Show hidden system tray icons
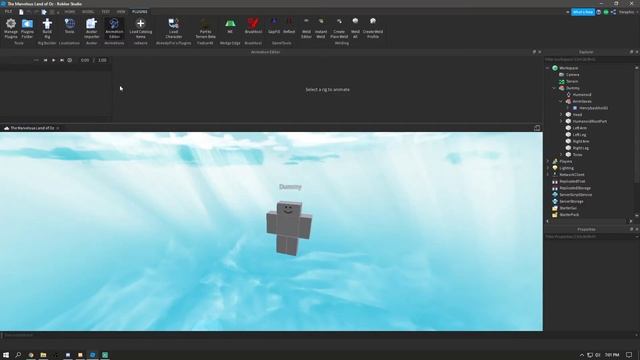 (581, 355)
